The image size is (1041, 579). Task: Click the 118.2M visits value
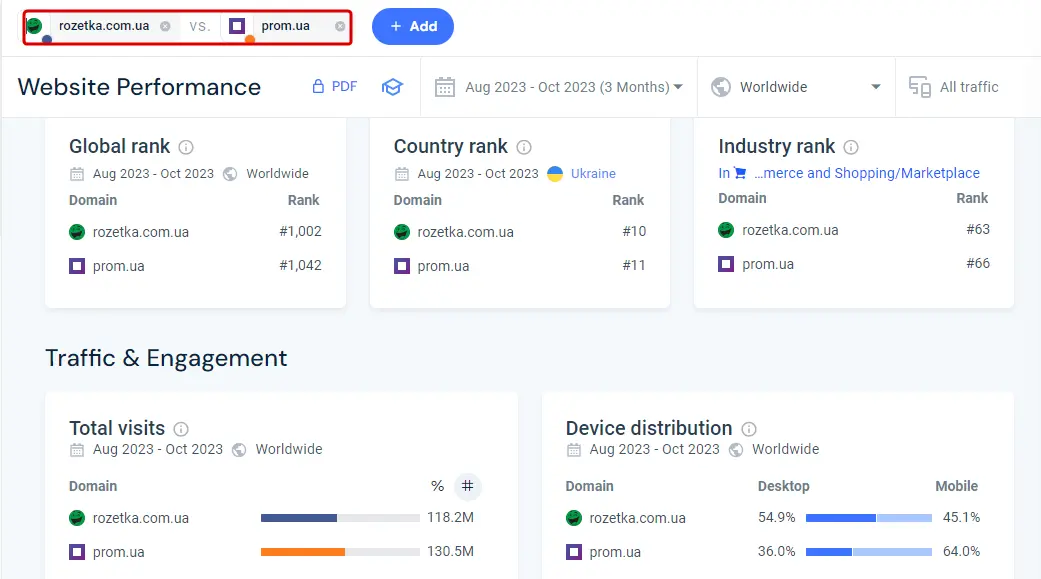450,517
